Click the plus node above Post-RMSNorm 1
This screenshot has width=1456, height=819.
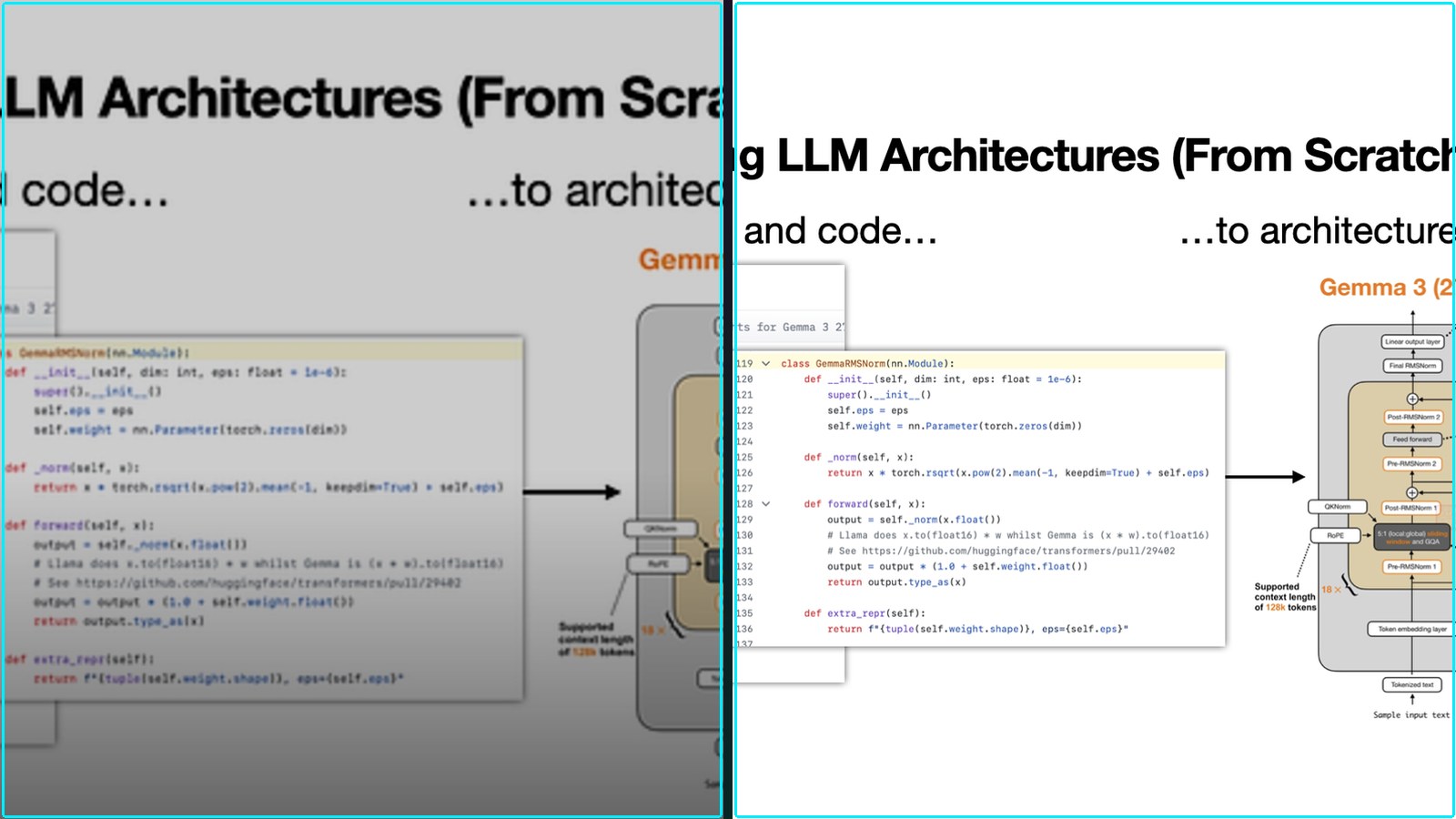1412,492
